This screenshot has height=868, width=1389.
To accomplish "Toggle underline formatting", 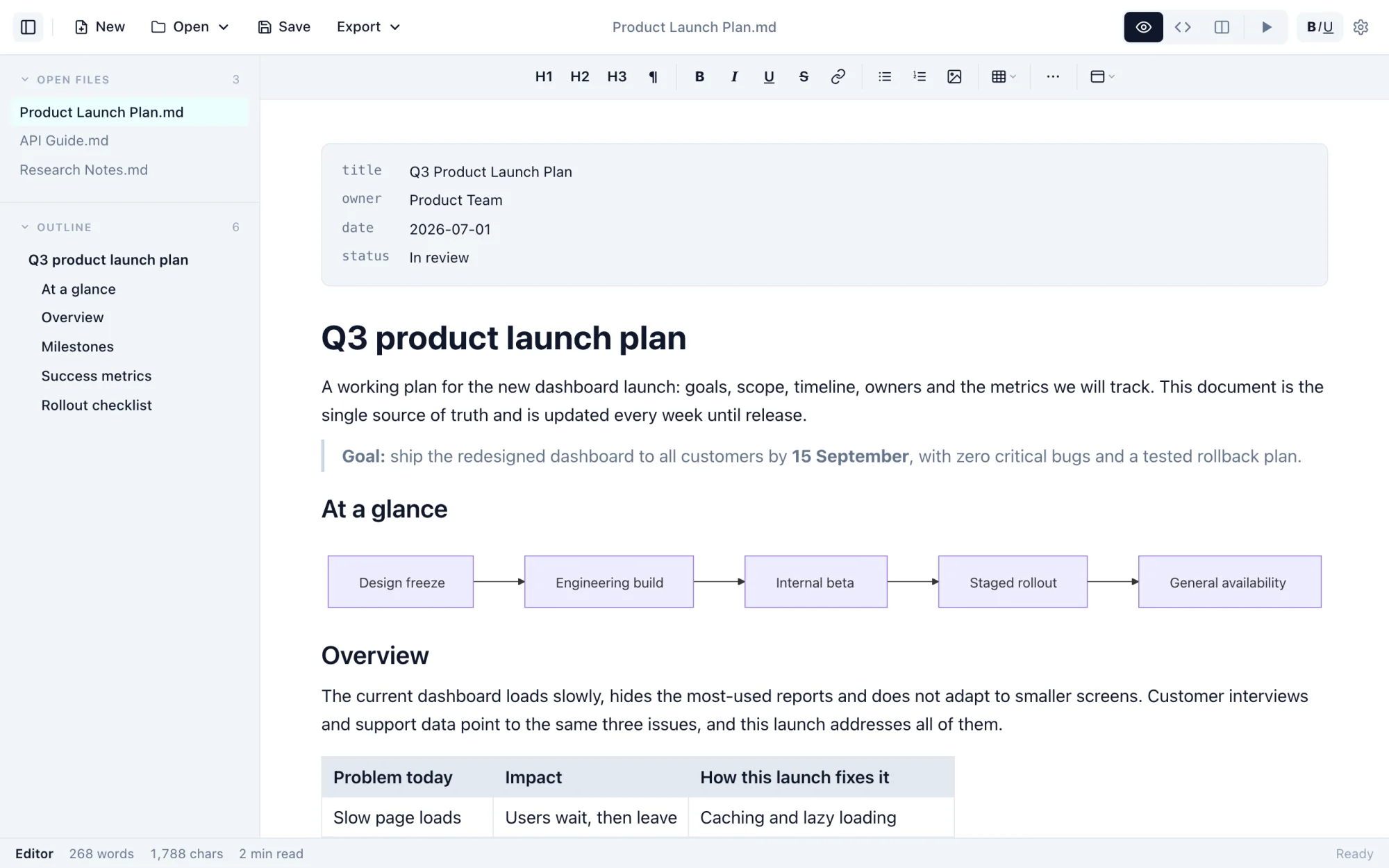I will click(x=769, y=76).
